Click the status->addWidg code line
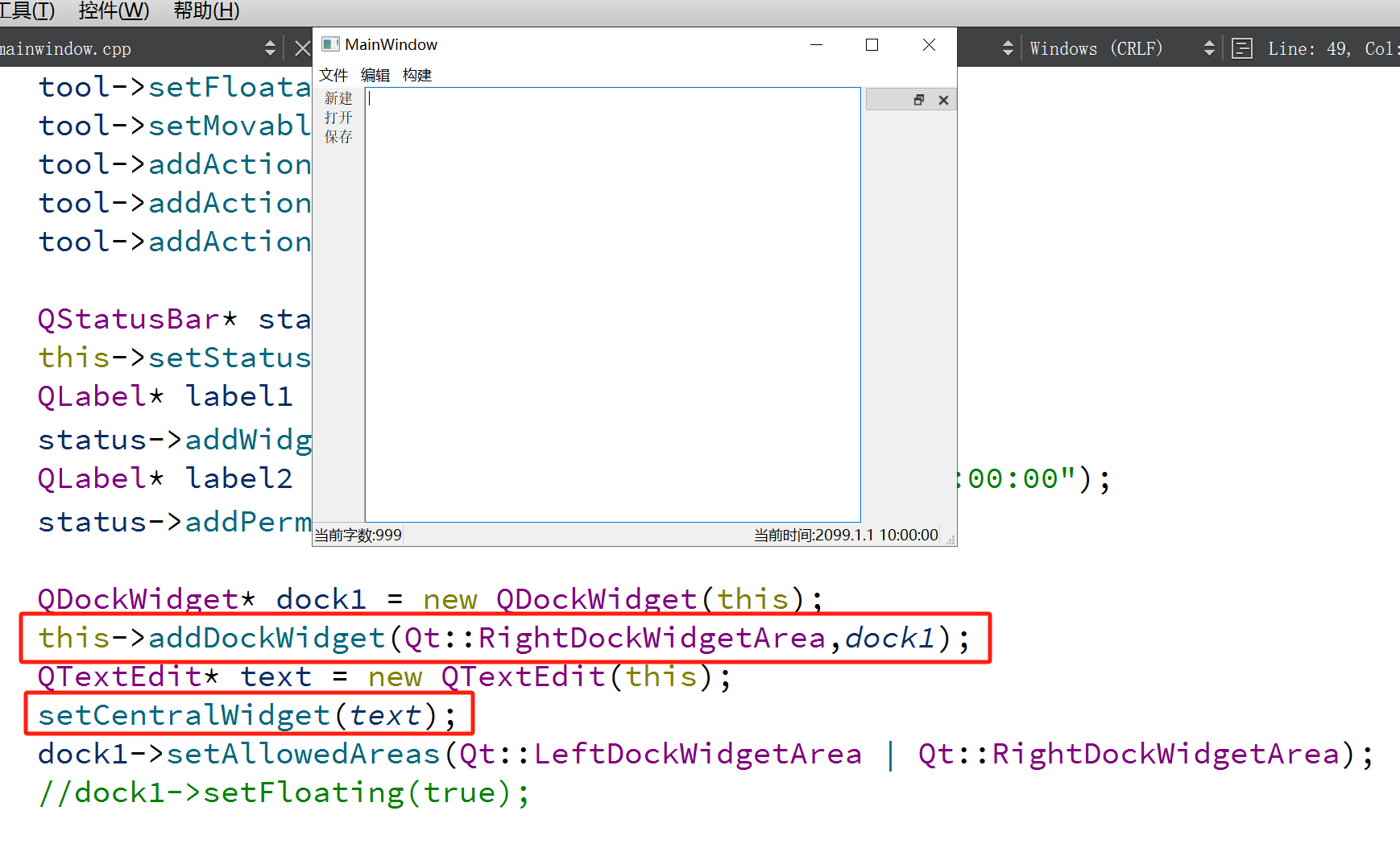1400x844 pixels. click(x=175, y=440)
